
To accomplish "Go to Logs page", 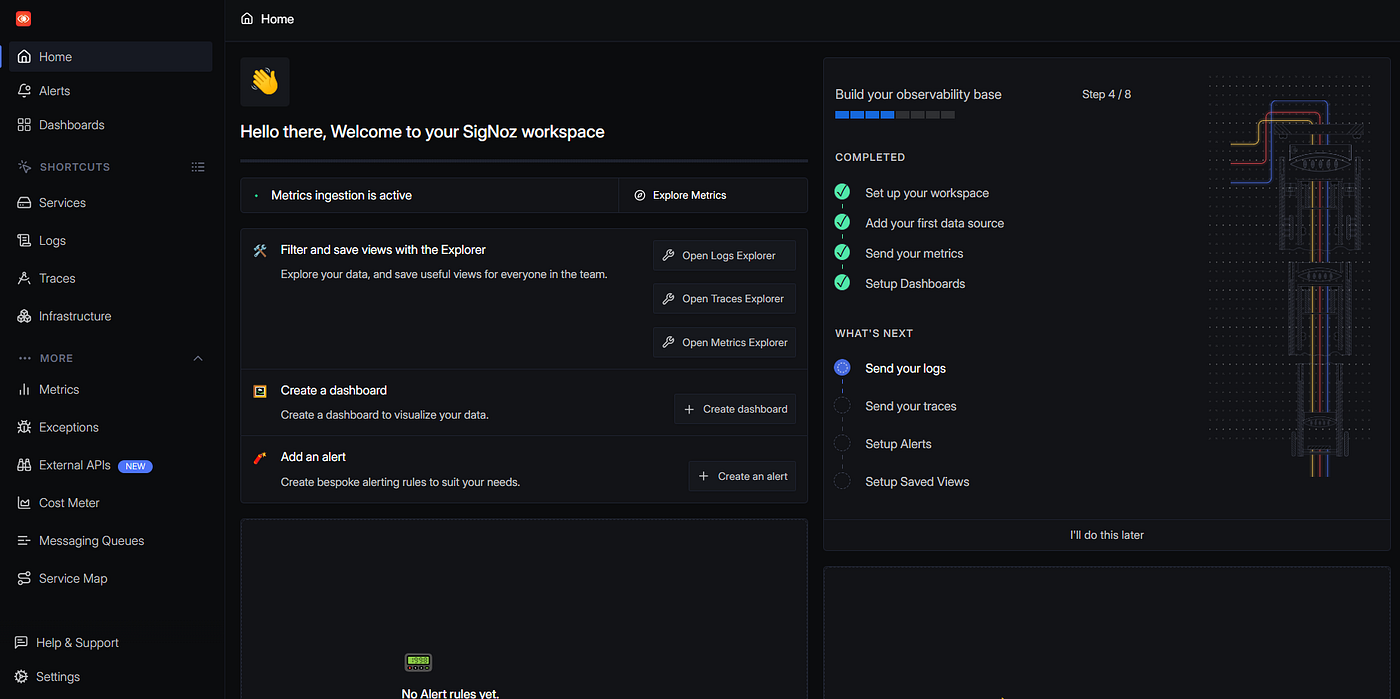I will [x=111, y=241].
